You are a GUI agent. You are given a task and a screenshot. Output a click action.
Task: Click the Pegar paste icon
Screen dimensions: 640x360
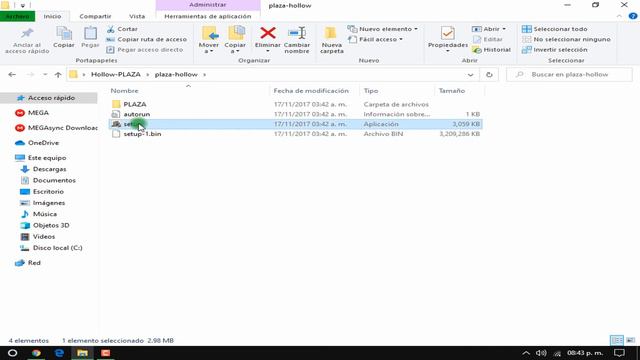point(90,38)
